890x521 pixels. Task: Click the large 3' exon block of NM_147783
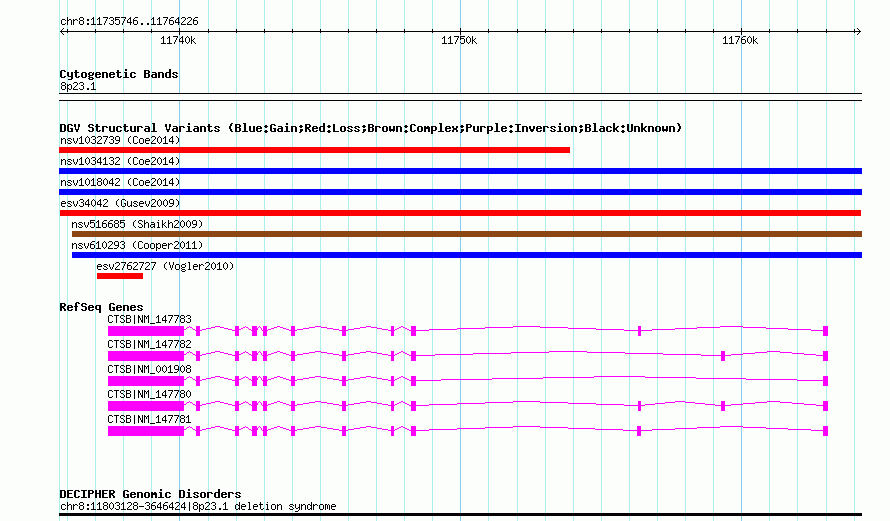coord(146,331)
